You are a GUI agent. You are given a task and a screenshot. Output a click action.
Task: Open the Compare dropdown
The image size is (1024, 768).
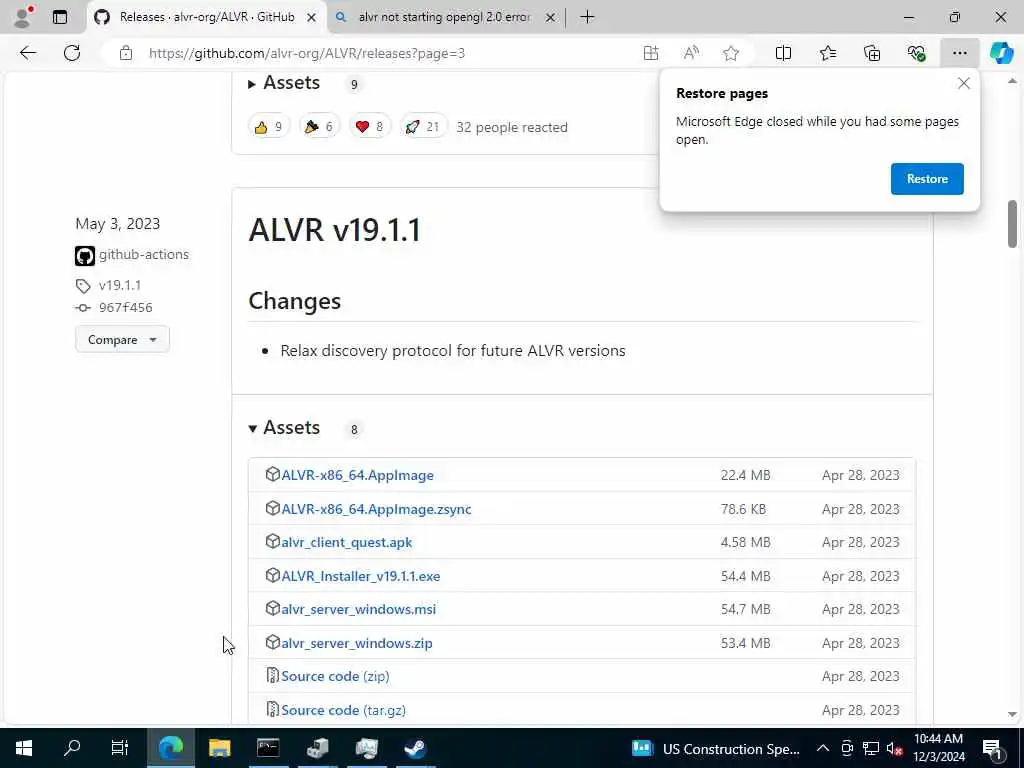pyautogui.click(x=122, y=340)
